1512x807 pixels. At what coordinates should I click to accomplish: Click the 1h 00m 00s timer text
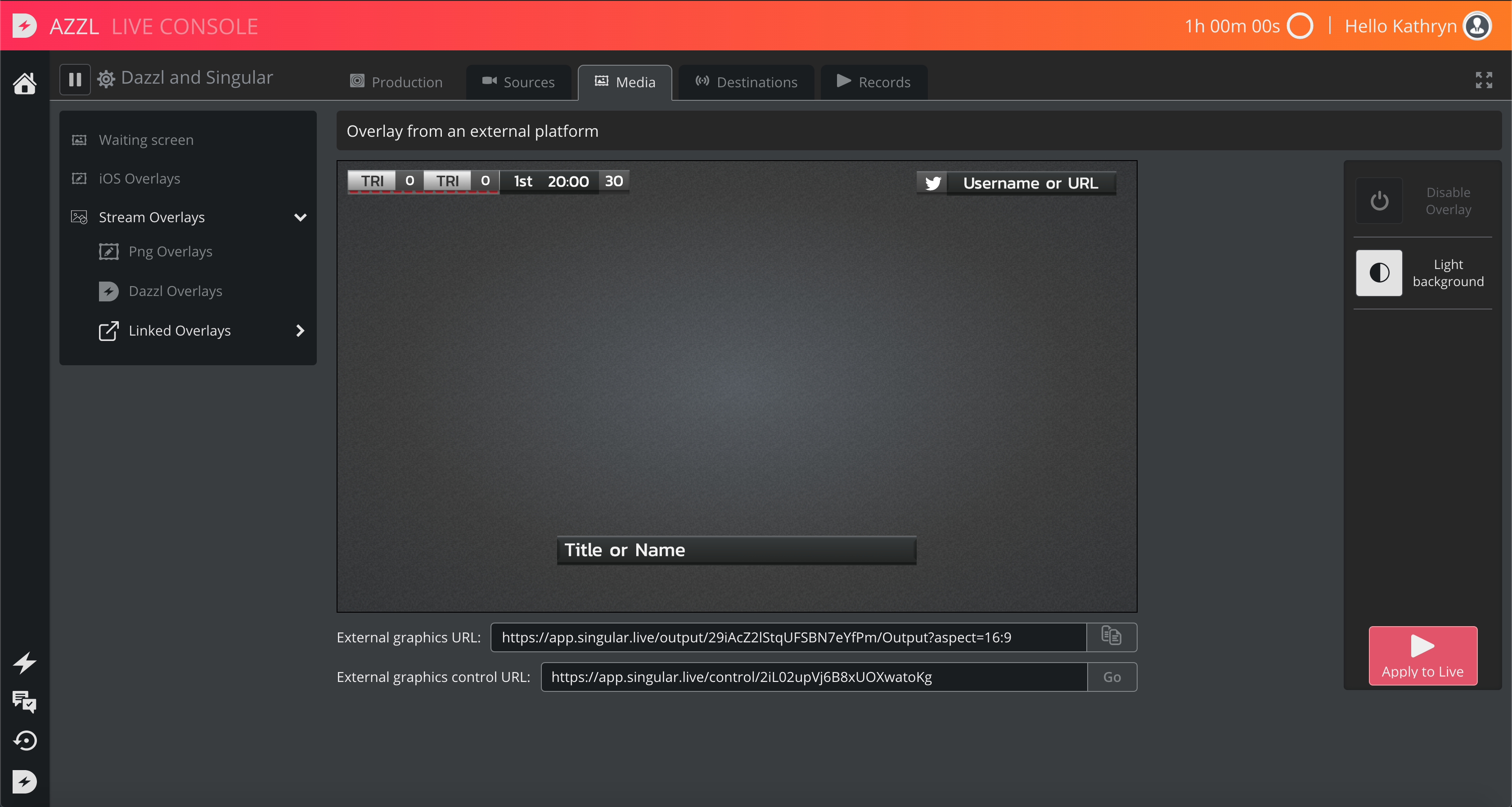click(1232, 26)
